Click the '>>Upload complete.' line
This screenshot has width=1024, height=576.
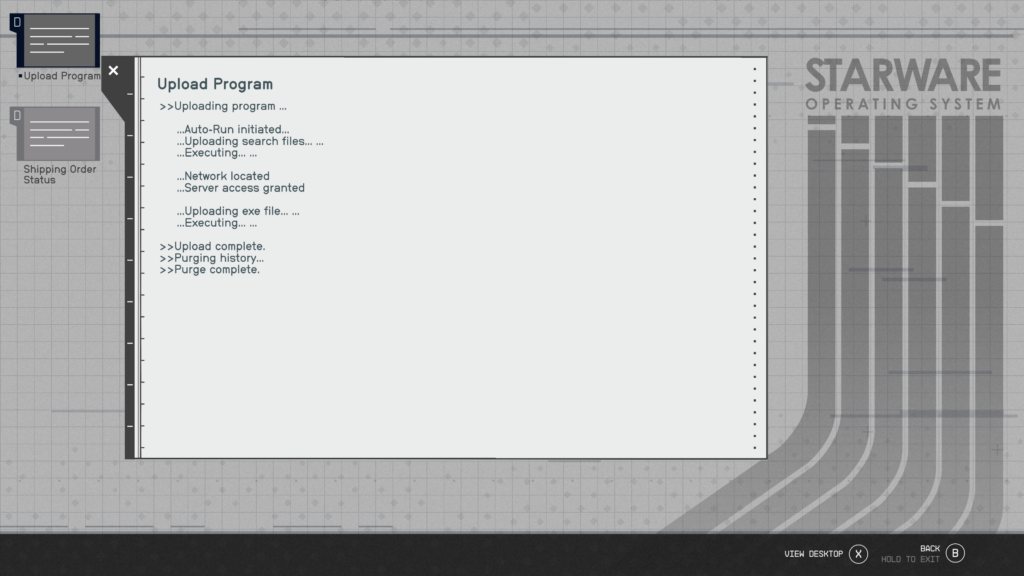(x=212, y=246)
